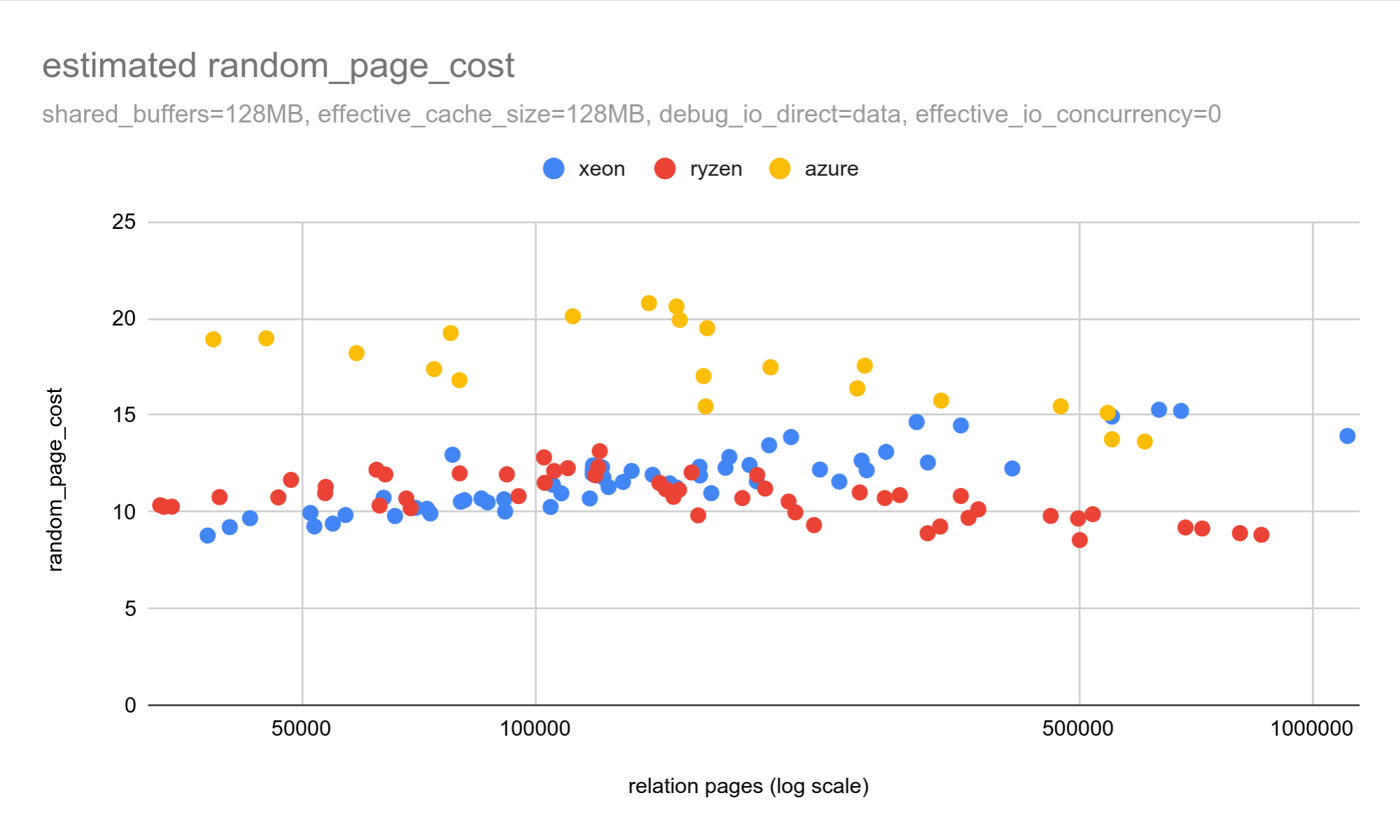Click the relation pages axis title
Viewport: 1400px width, 840px height.
748,785
